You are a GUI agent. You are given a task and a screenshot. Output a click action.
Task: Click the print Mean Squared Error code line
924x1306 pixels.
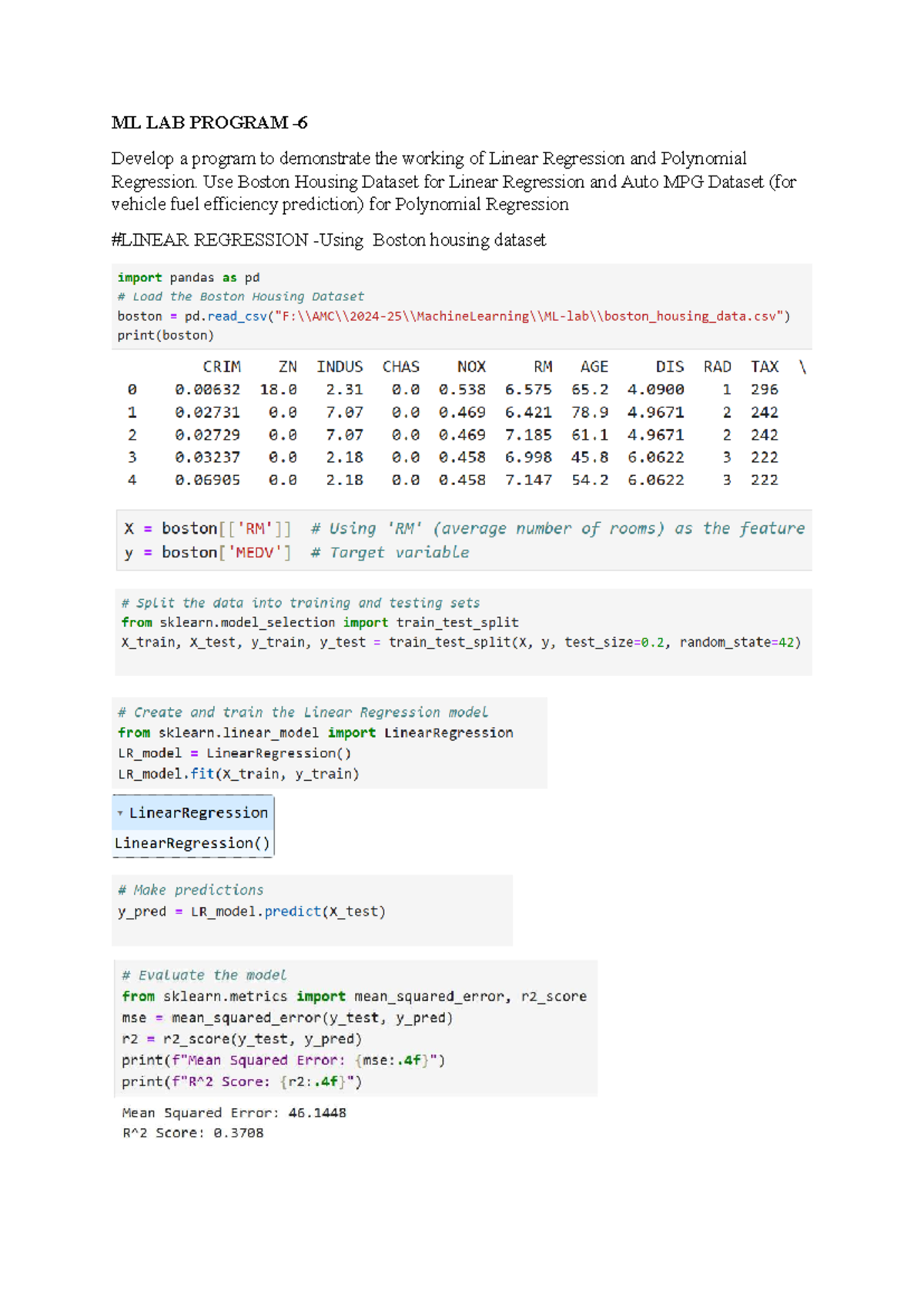click(x=283, y=1061)
